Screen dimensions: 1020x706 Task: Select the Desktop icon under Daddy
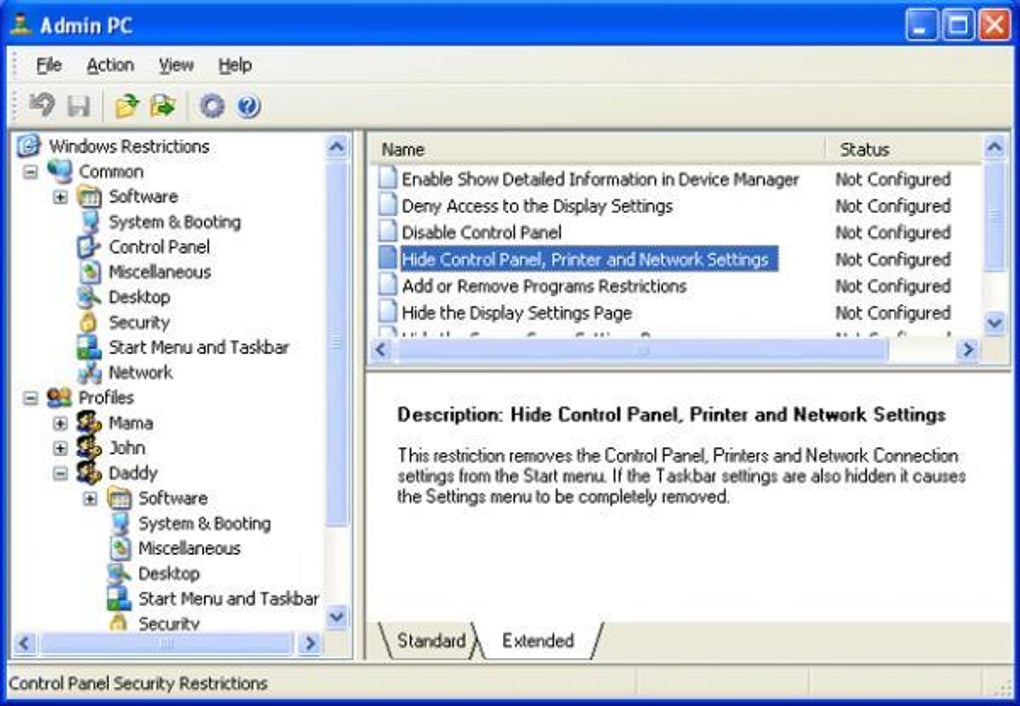click(x=119, y=573)
